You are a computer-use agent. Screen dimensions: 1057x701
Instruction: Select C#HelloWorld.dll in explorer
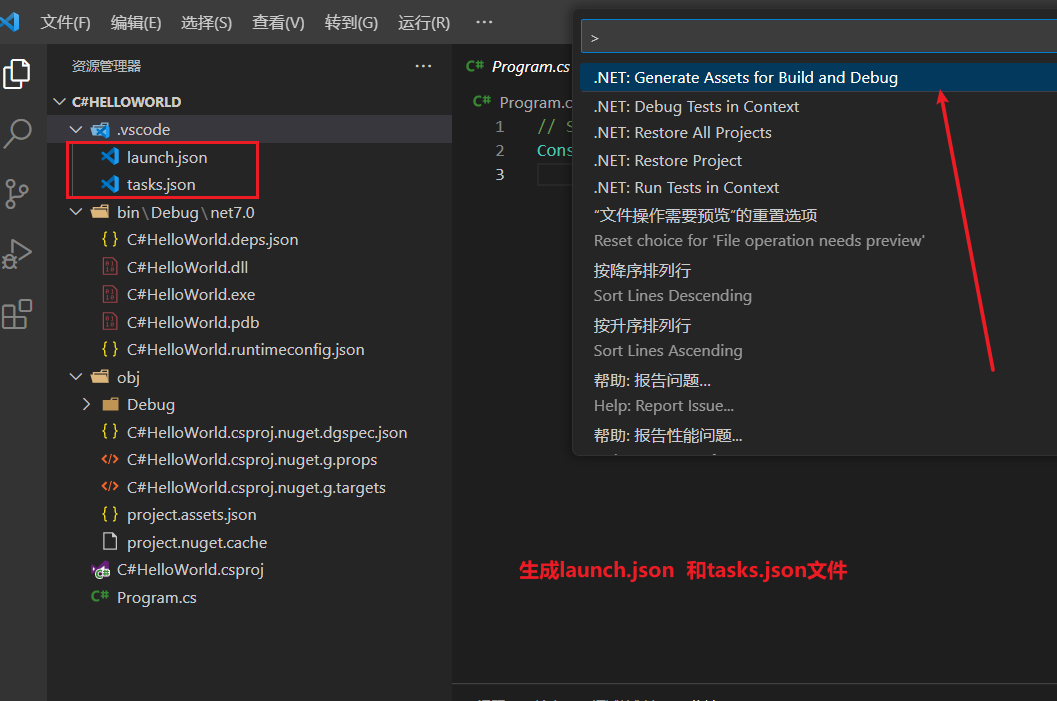[x=187, y=268]
